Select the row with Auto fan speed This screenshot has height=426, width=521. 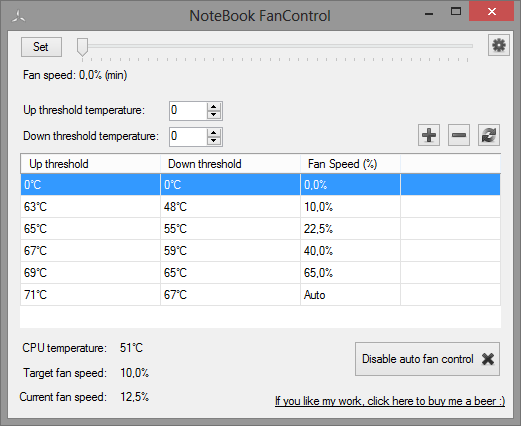260,295
